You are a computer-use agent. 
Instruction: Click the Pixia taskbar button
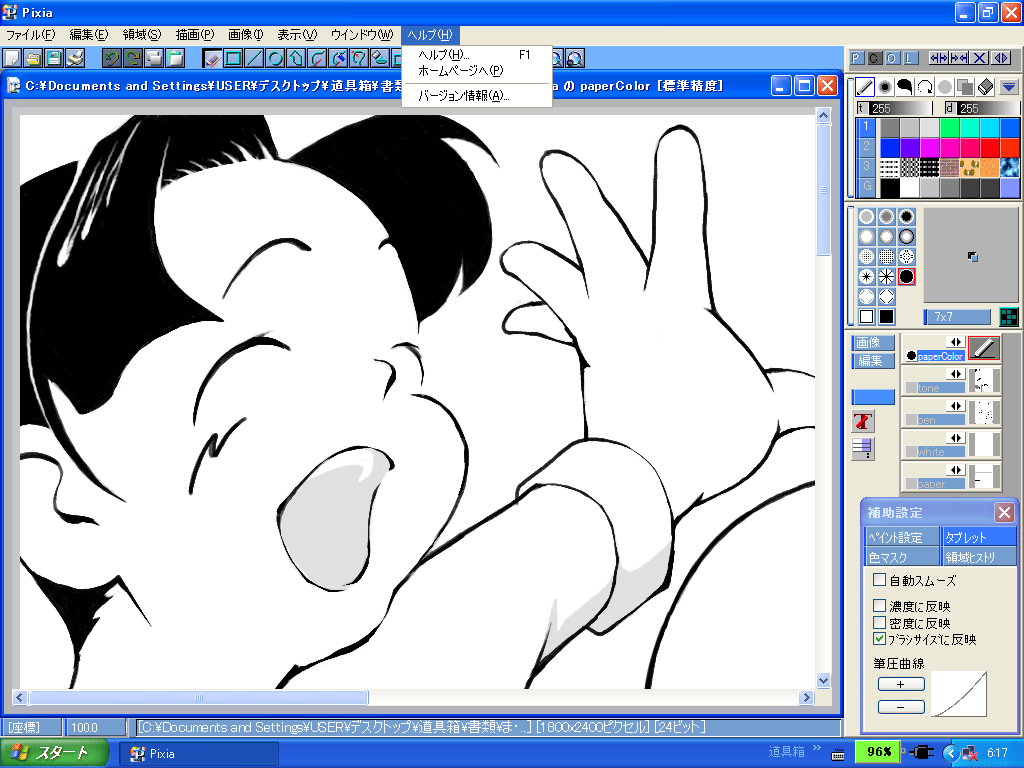(x=199, y=753)
